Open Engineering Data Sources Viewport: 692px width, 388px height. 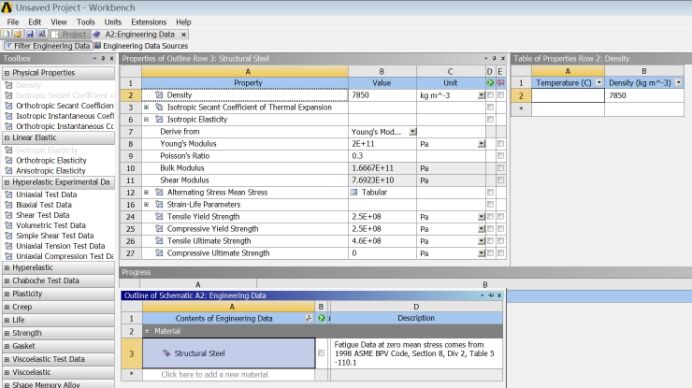coord(141,46)
